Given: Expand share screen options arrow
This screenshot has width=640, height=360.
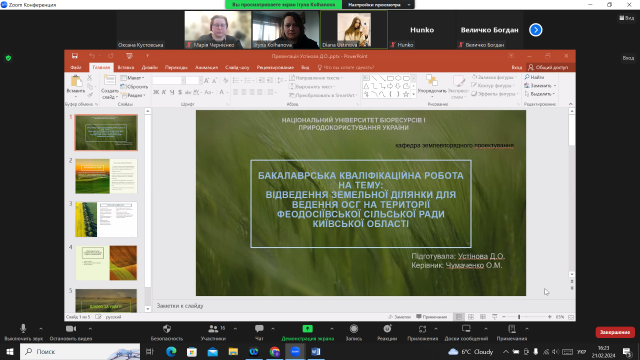Looking at the screenshot, I should coord(331,328).
